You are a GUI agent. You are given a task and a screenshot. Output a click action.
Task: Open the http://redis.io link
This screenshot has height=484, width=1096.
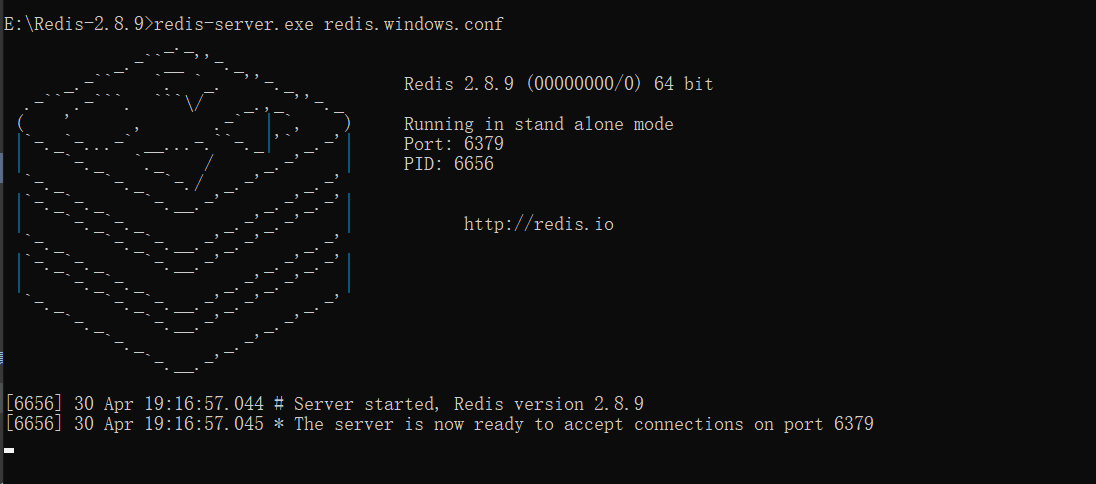point(538,224)
